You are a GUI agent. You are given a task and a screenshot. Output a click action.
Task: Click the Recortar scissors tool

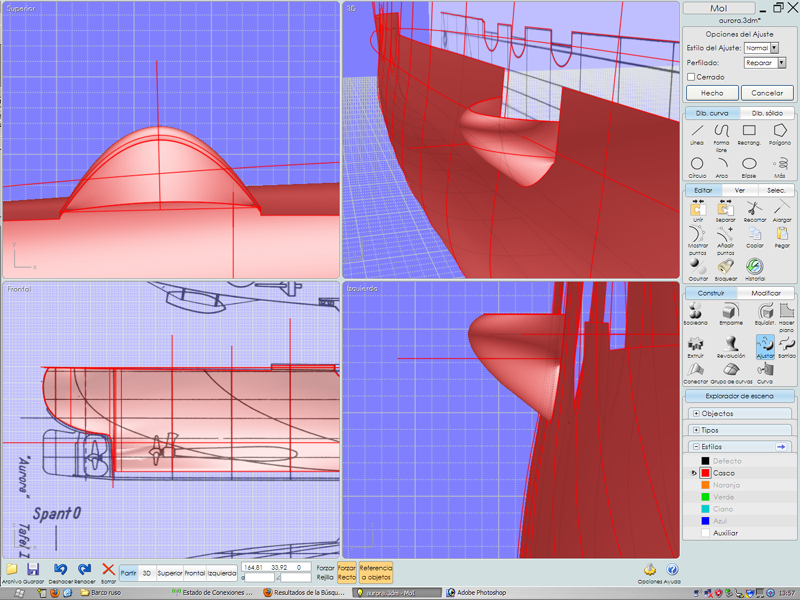click(755, 211)
